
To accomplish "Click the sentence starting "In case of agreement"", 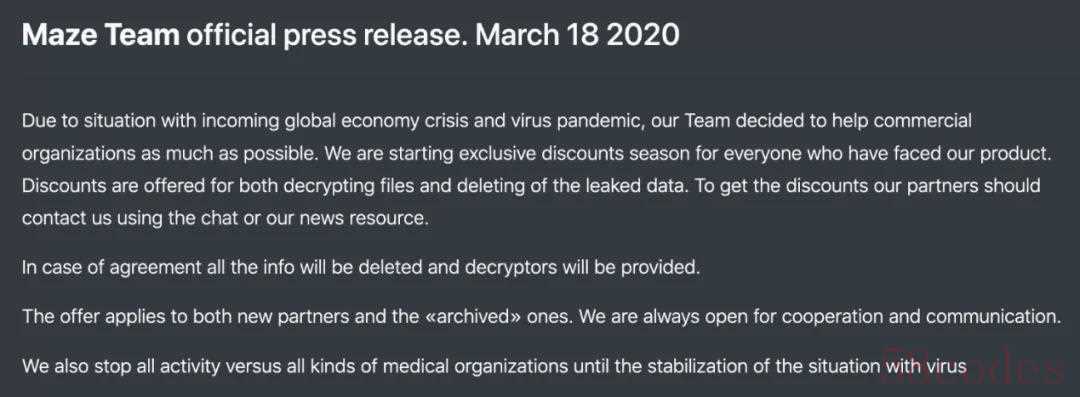I will [x=361, y=267].
